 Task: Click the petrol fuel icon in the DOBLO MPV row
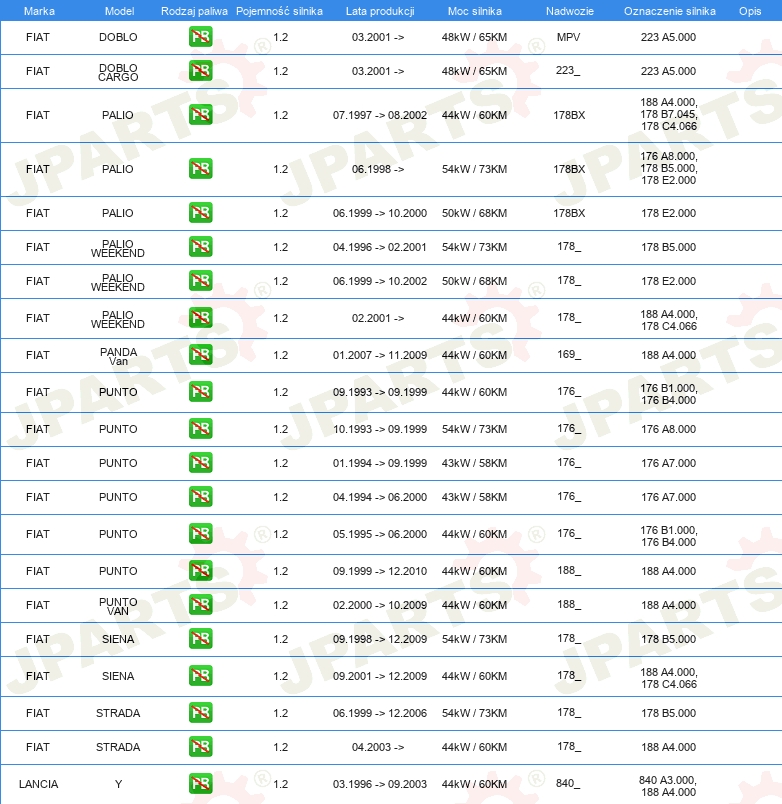200,37
